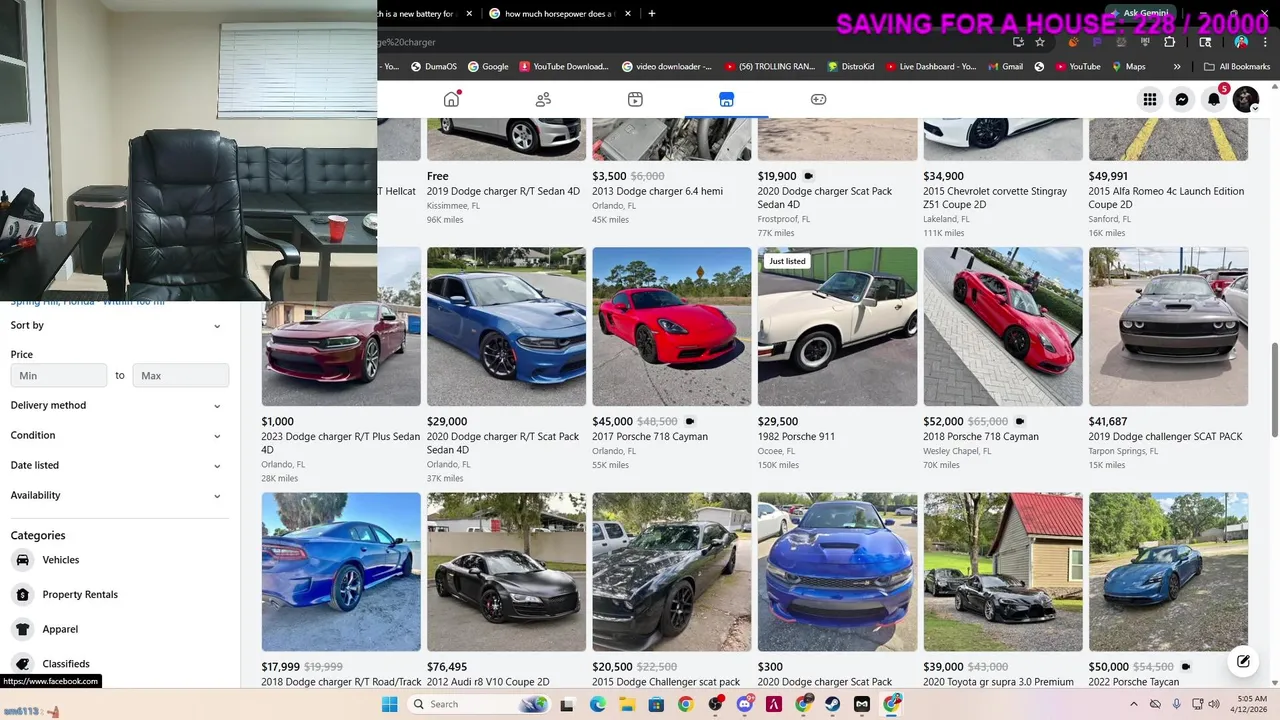This screenshot has height=720, width=1280.
Task: Open the Video (Reels) icon in Facebook header
Action: coord(635,99)
